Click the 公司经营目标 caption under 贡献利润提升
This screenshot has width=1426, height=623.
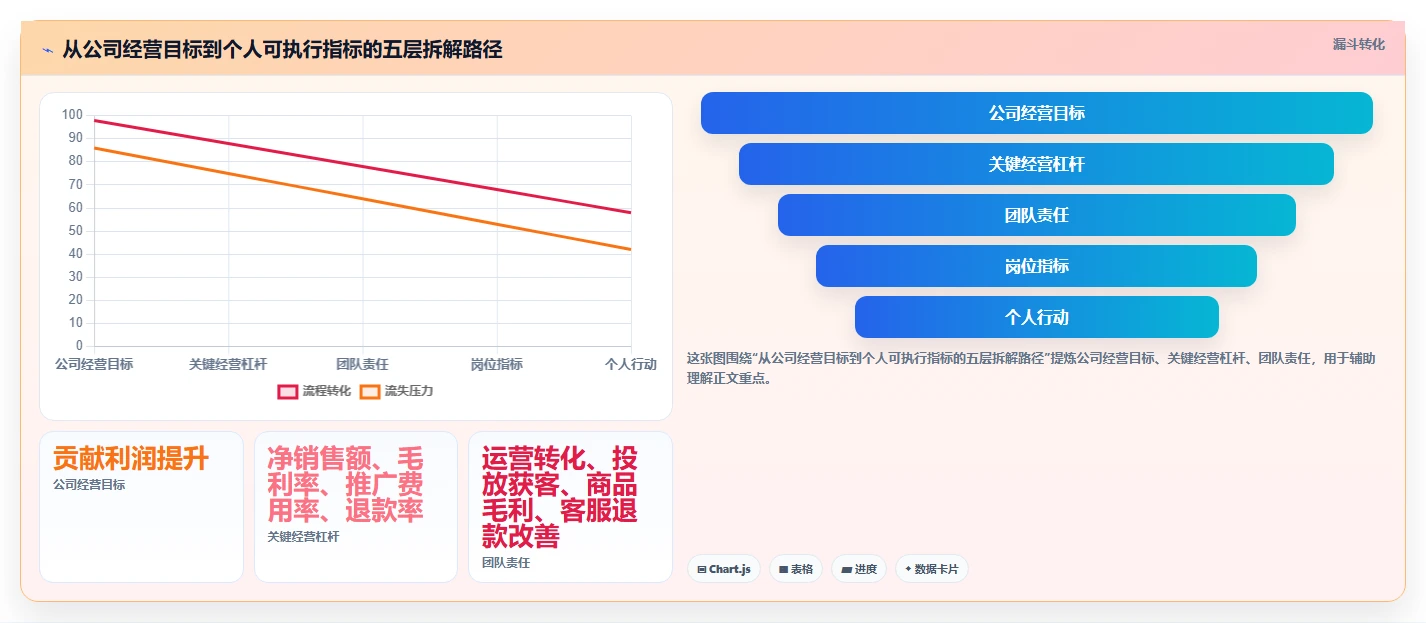(89, 485)
